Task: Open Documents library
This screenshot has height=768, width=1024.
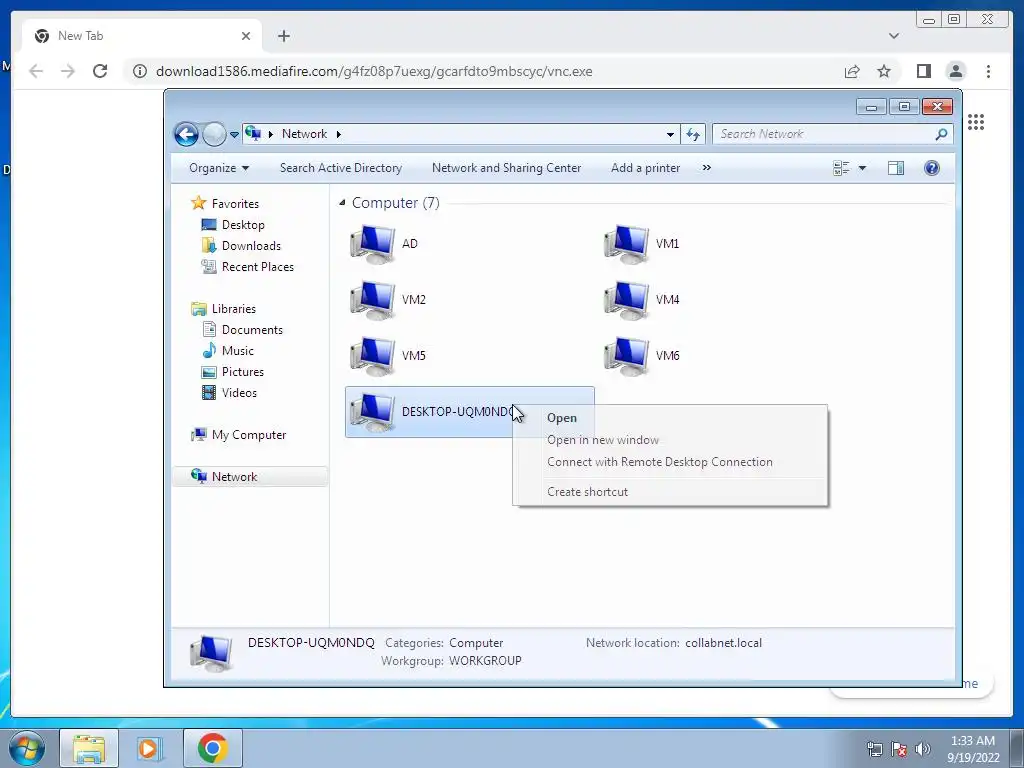Action: pos(242,330)
